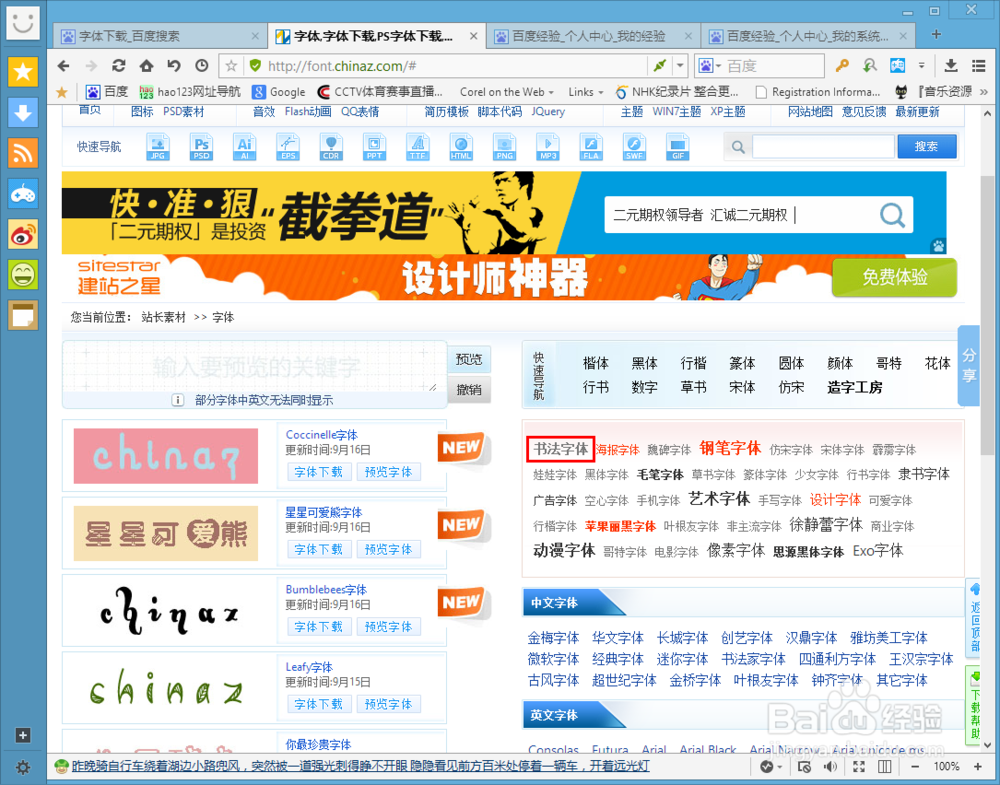Viewport: 1000px width, 785px height.
Task: Open the game controller sidebar icon
Action: [x=23, y=194]
